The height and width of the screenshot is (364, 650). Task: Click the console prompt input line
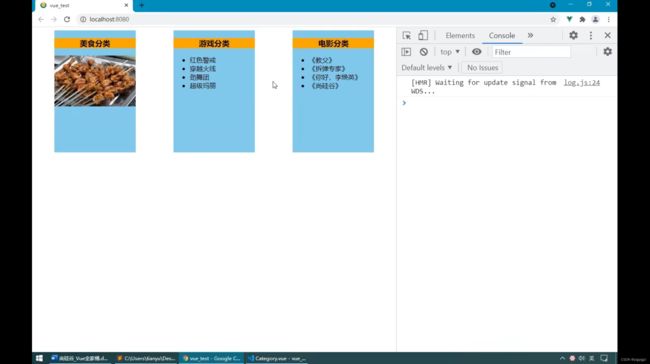tap(507, 103)
